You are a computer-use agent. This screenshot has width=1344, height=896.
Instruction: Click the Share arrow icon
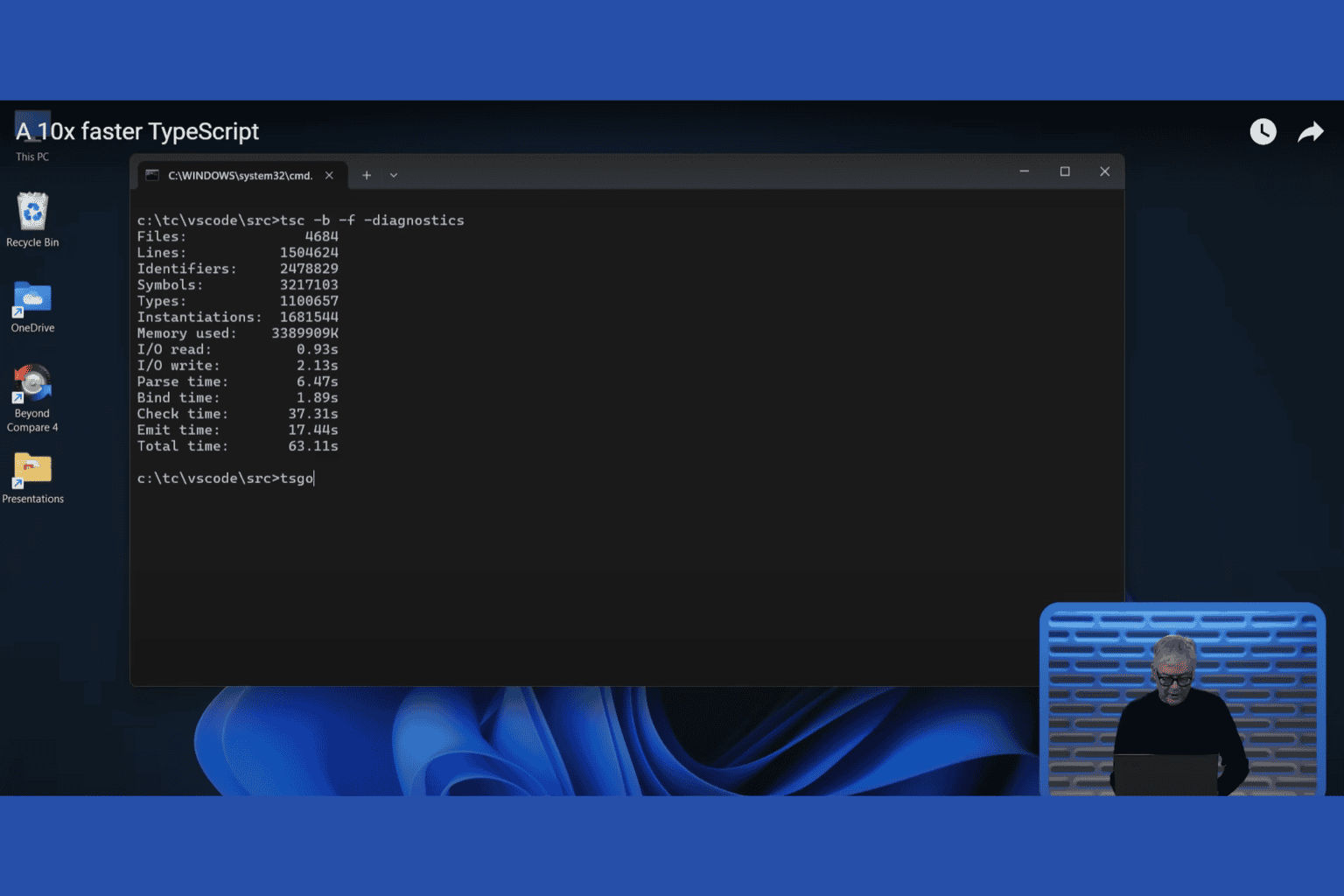(x=1310, y=132)
